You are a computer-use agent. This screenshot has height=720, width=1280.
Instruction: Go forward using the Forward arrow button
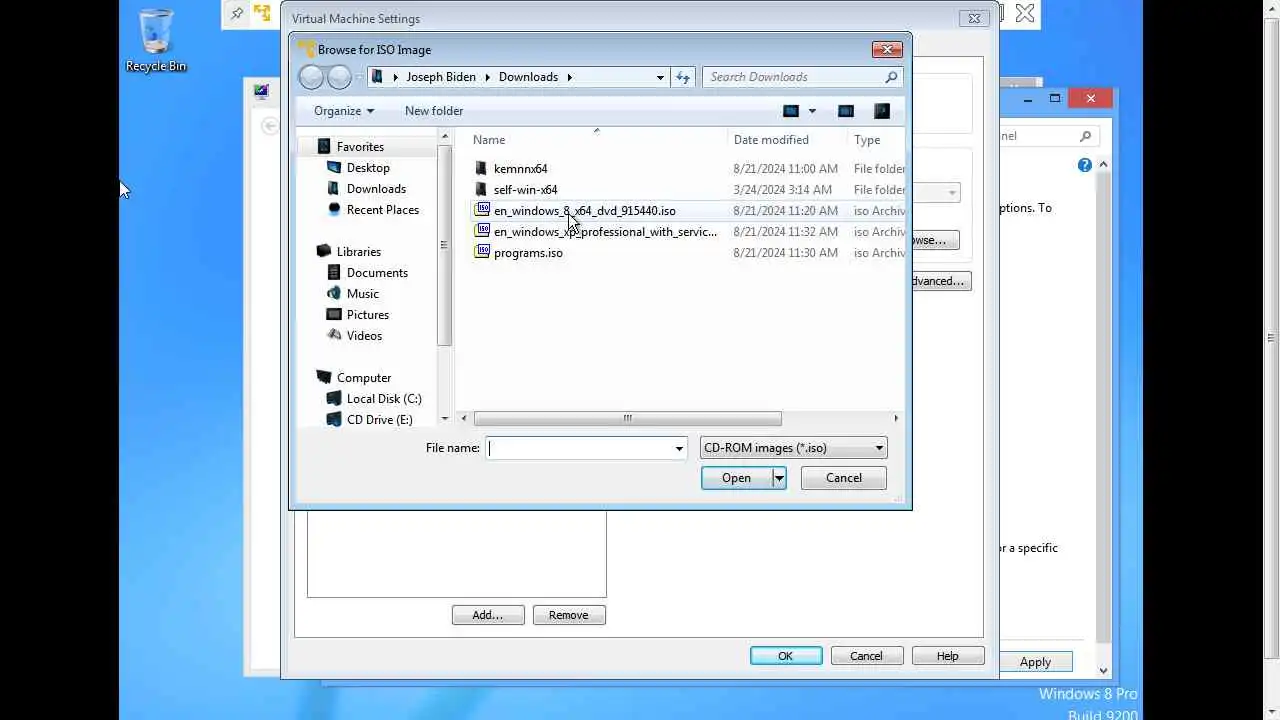pos(339,77)
